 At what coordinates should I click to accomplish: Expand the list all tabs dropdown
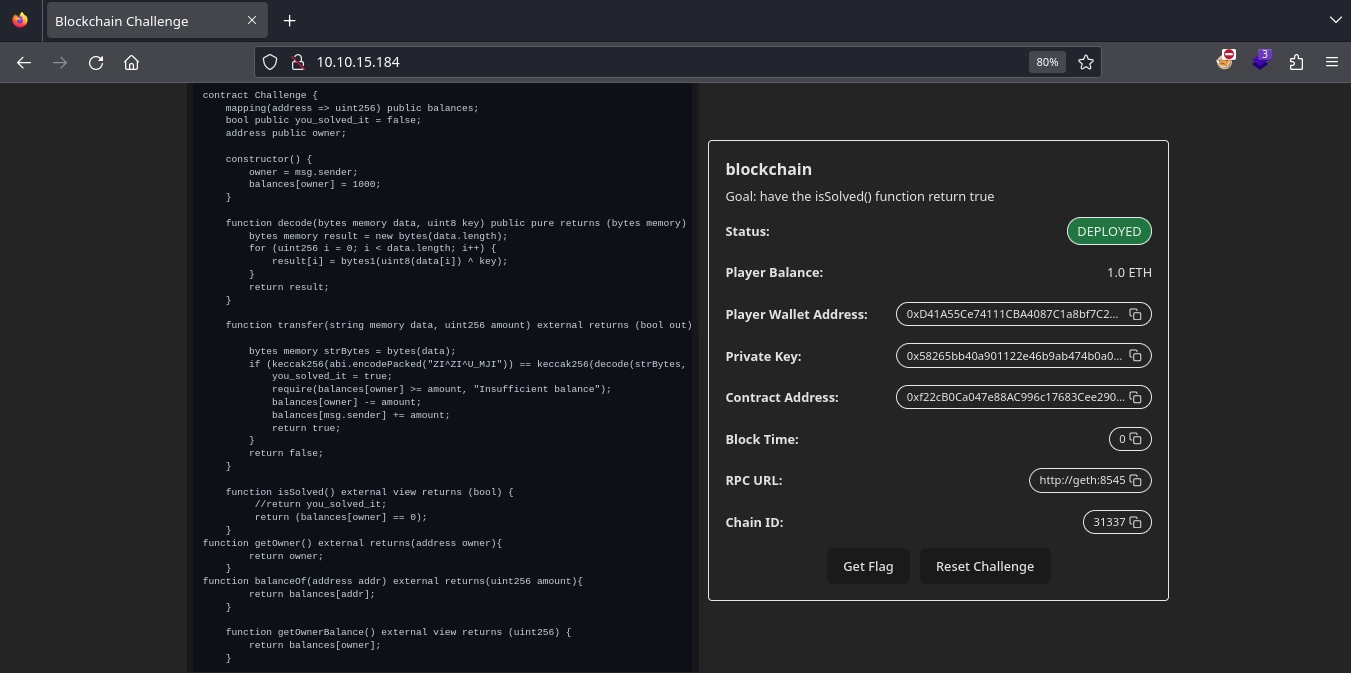click(x=1335, y=20)
